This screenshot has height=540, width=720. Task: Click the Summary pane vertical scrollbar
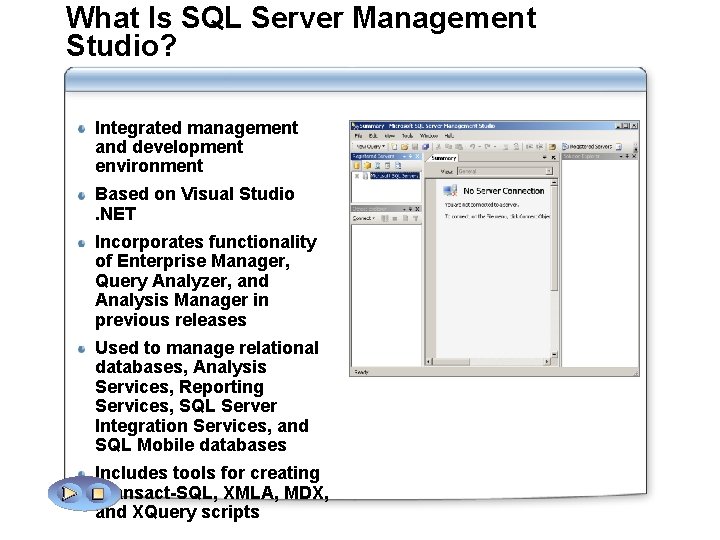click(554, 270)
